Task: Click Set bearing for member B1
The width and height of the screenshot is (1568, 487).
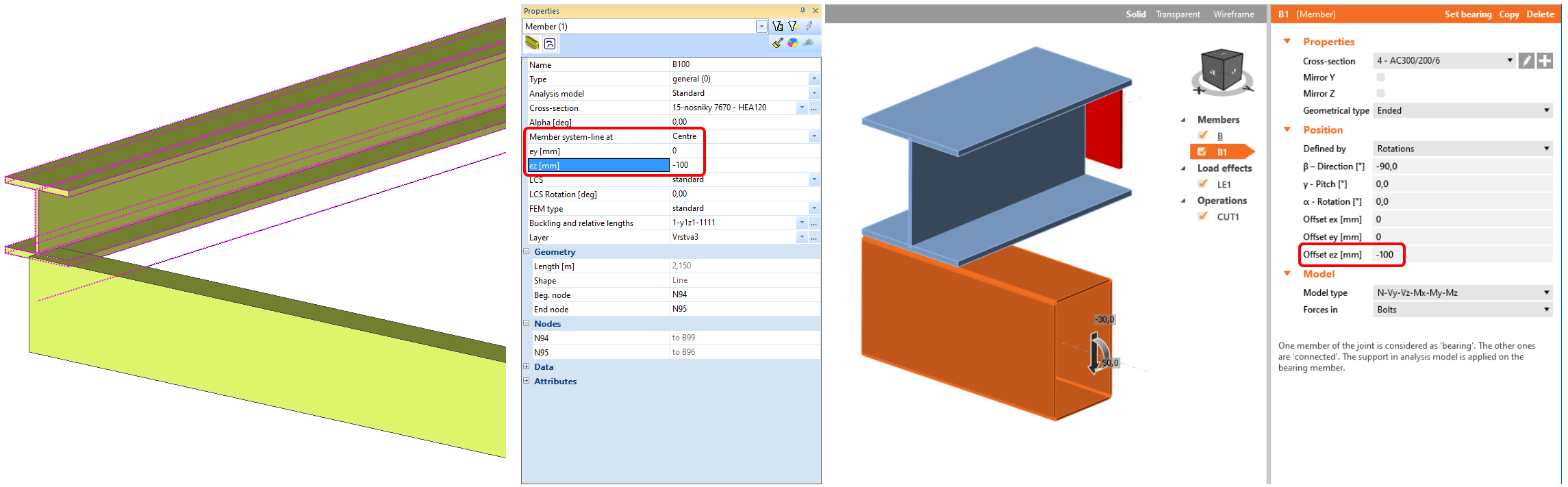Action: [x=1467, y=14]
